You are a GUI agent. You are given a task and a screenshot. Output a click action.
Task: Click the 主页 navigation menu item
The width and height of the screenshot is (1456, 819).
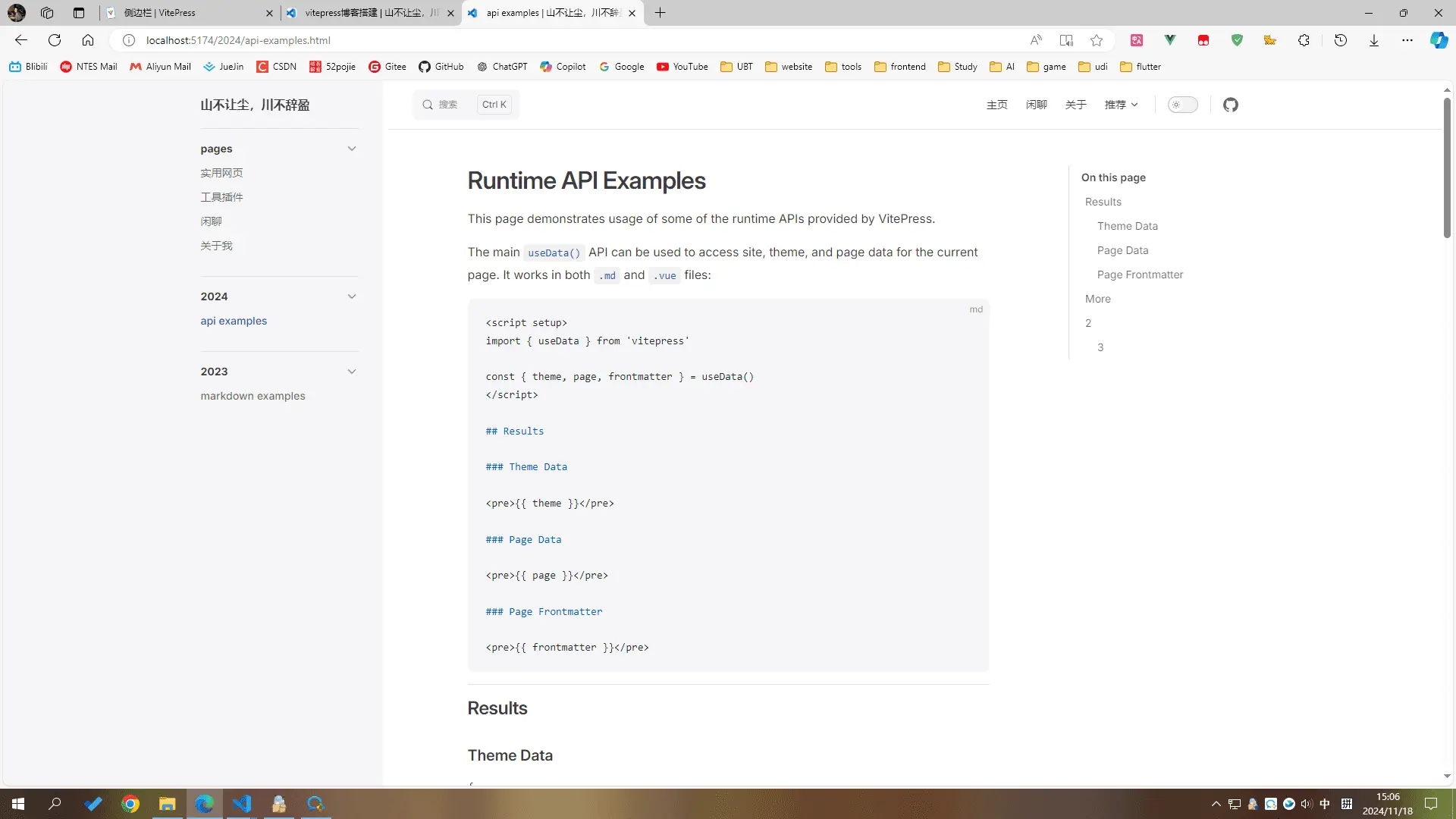[996, 105]
